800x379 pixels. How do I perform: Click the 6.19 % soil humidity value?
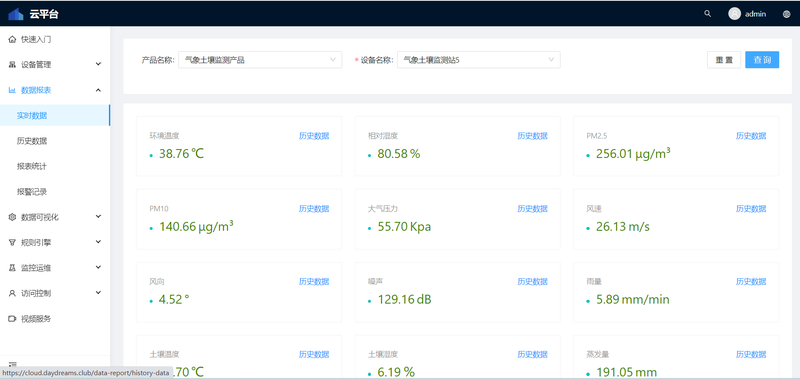tap(396, 372)
